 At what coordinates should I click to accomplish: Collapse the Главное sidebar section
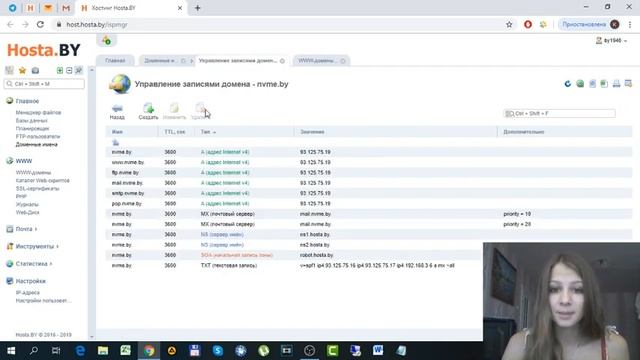click(x=27, y=101)
